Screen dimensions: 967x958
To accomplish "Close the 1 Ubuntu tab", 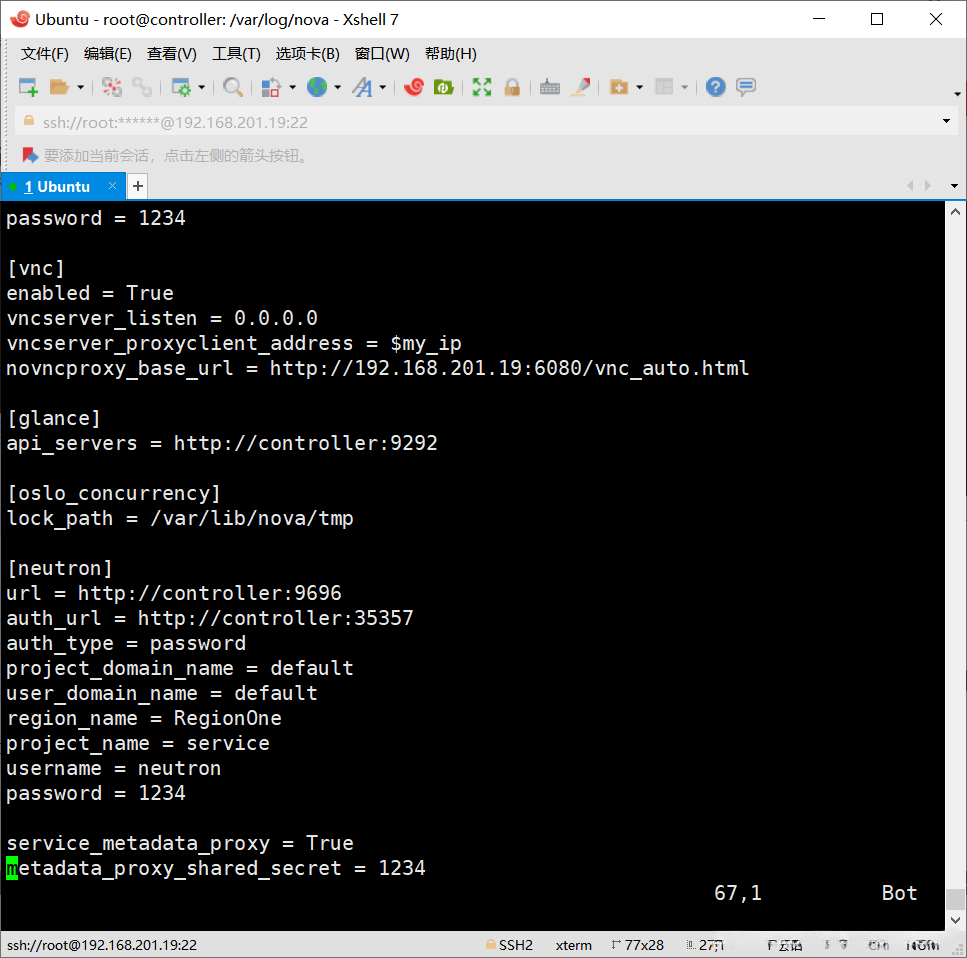I will [x=112, y=186].
